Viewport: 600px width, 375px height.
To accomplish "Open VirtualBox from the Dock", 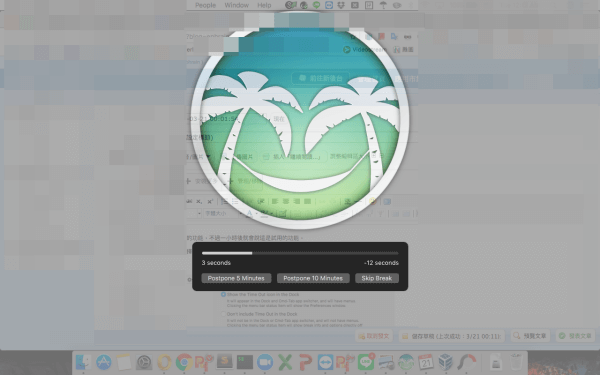I will click(x=446, y=362).
